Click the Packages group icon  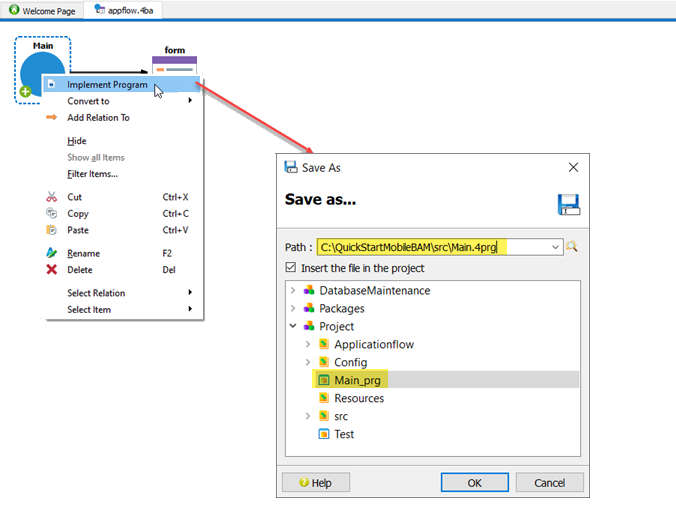coord(309,308)
